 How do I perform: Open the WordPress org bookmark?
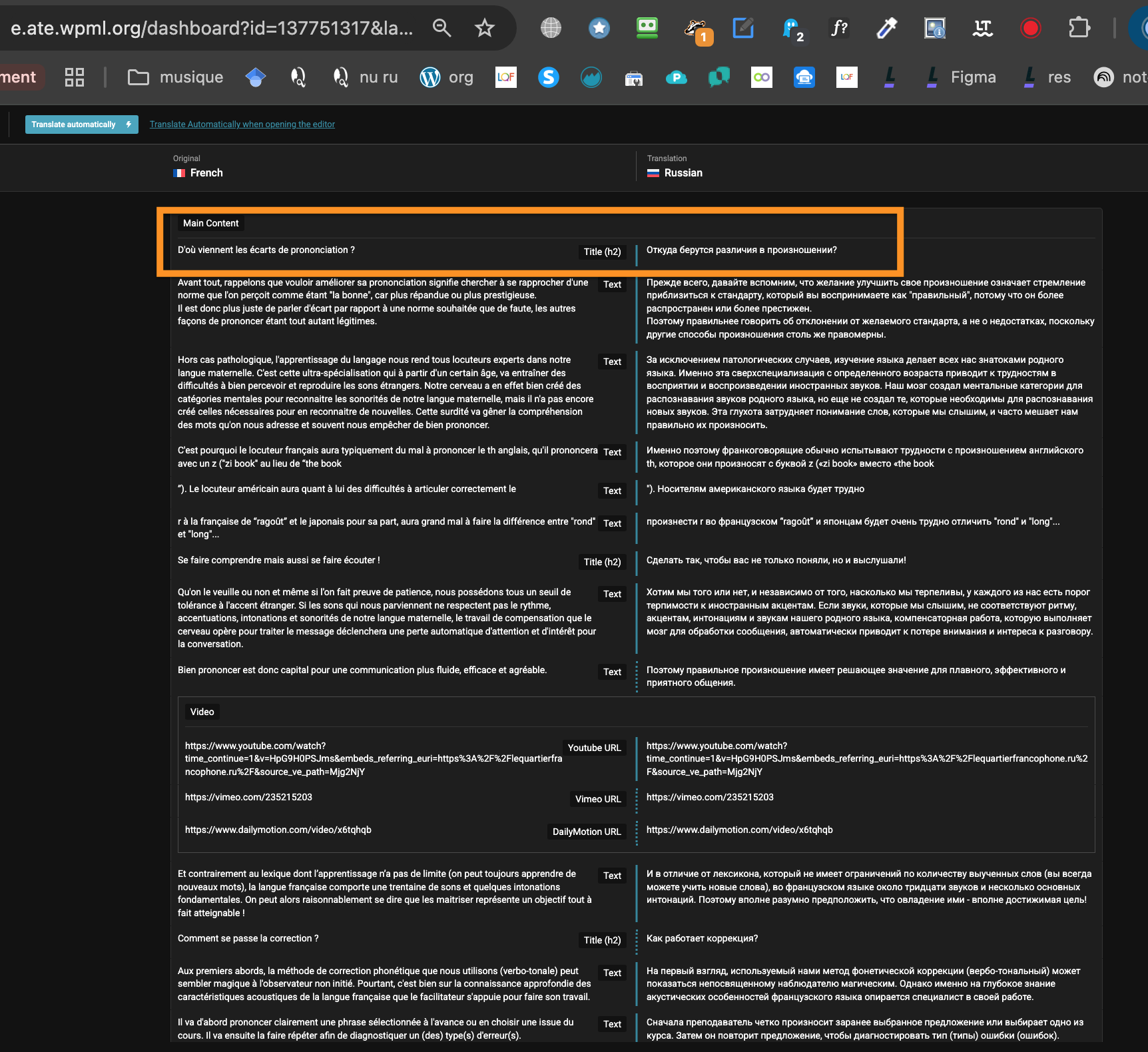447,77
